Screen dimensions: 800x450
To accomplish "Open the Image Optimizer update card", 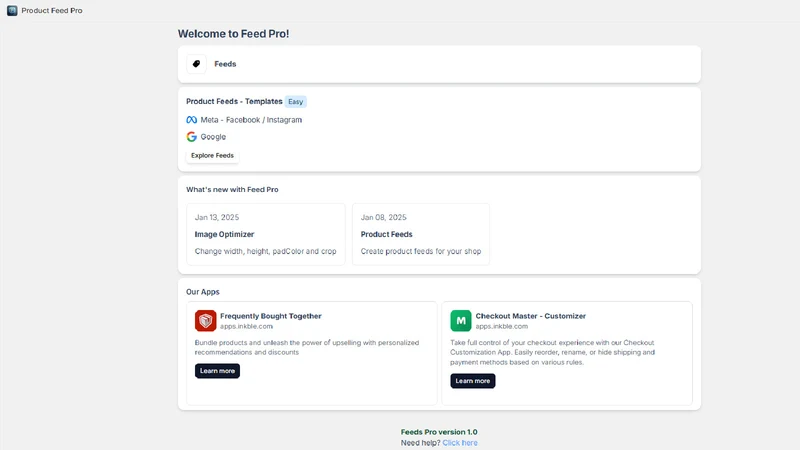I will point(266,234).
